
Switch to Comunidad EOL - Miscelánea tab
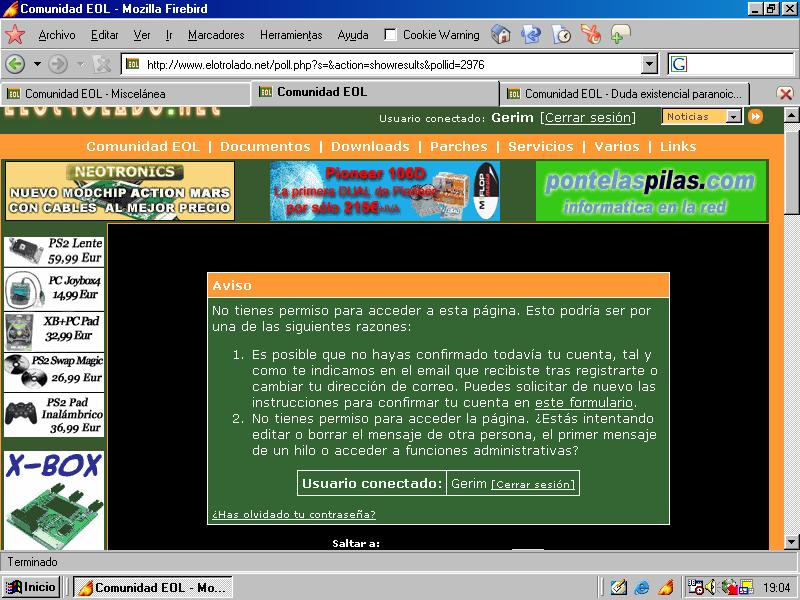point(125,94)
